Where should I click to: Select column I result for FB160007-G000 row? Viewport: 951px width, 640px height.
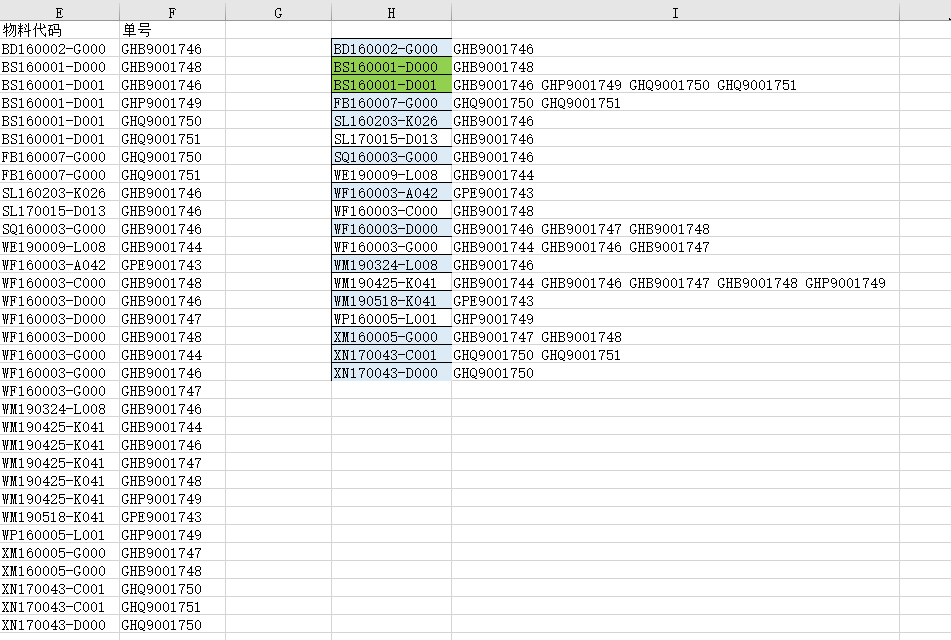pos(675,103)
